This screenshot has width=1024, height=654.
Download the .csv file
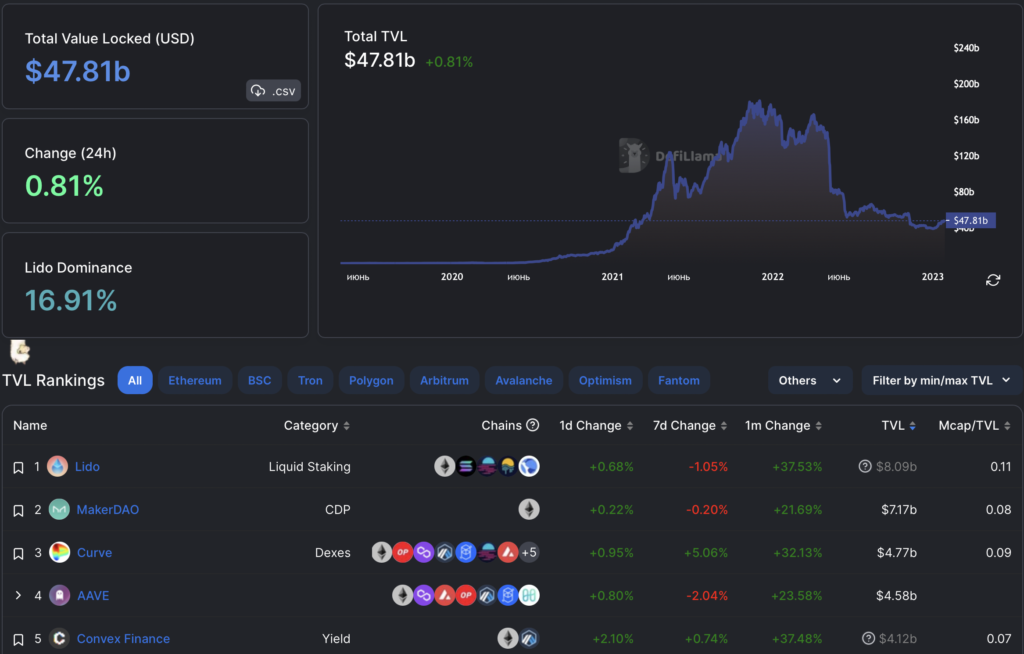coord(273,91)
